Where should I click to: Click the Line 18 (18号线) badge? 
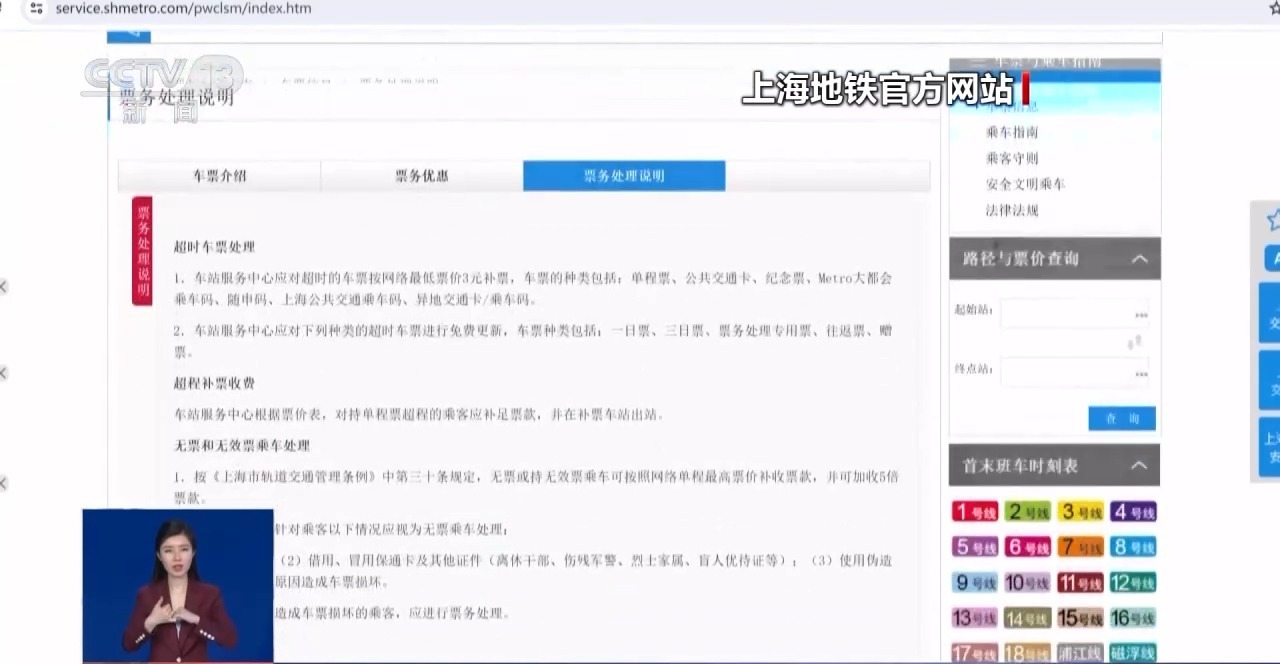point(1027,651)
